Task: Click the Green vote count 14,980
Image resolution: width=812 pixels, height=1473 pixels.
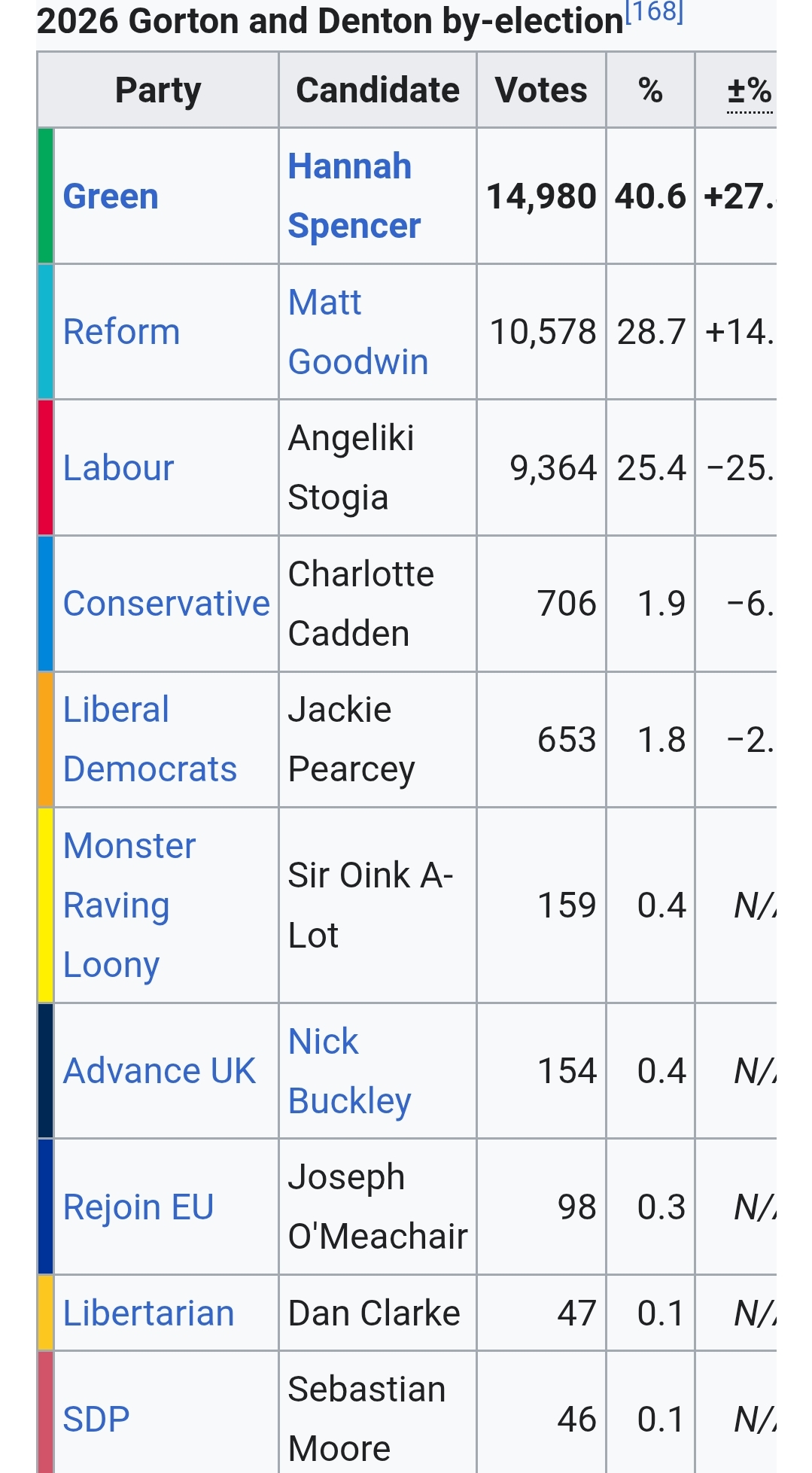Action: coord(541,196)
